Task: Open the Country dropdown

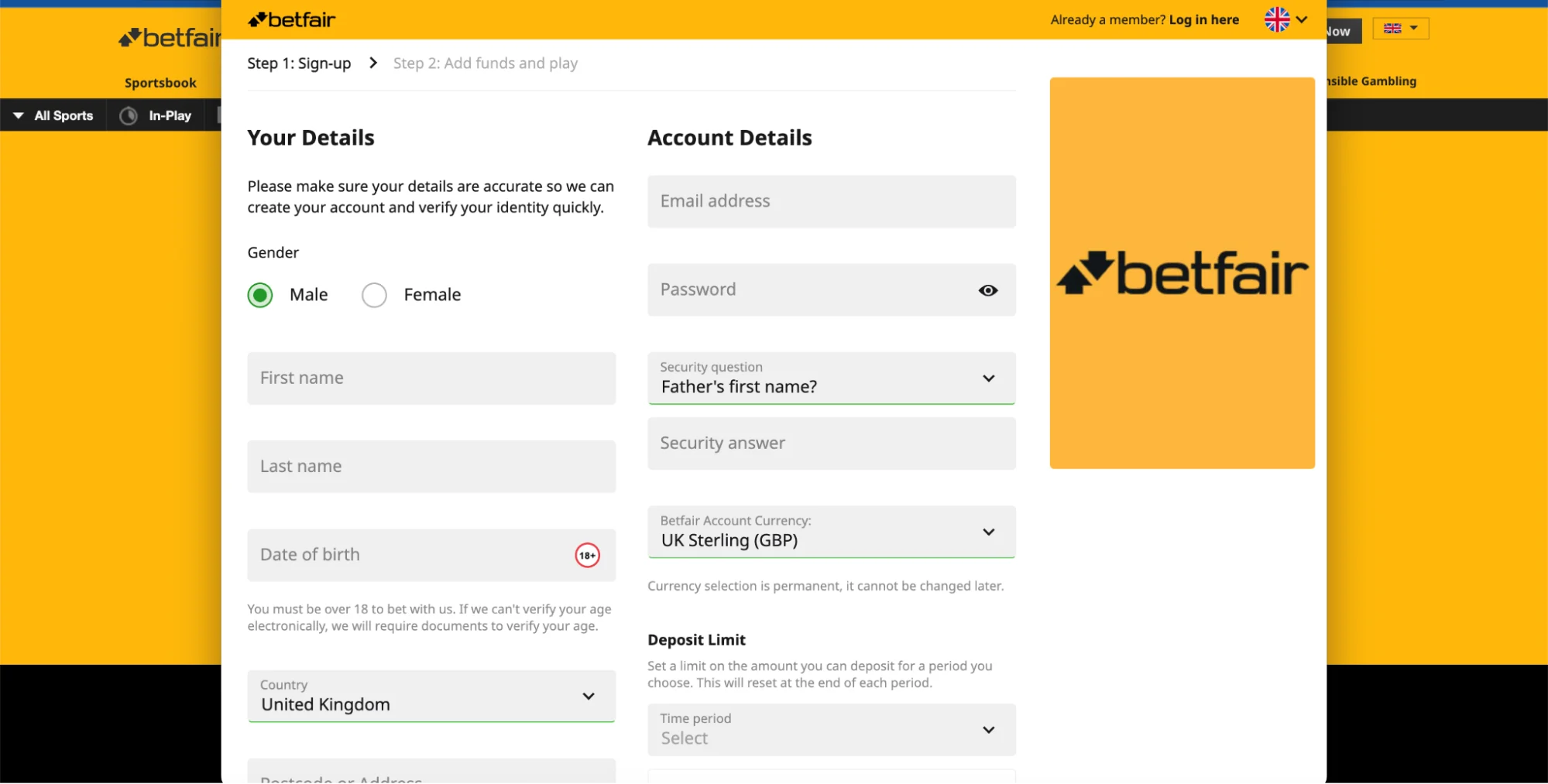Action: tap(431, 696)
